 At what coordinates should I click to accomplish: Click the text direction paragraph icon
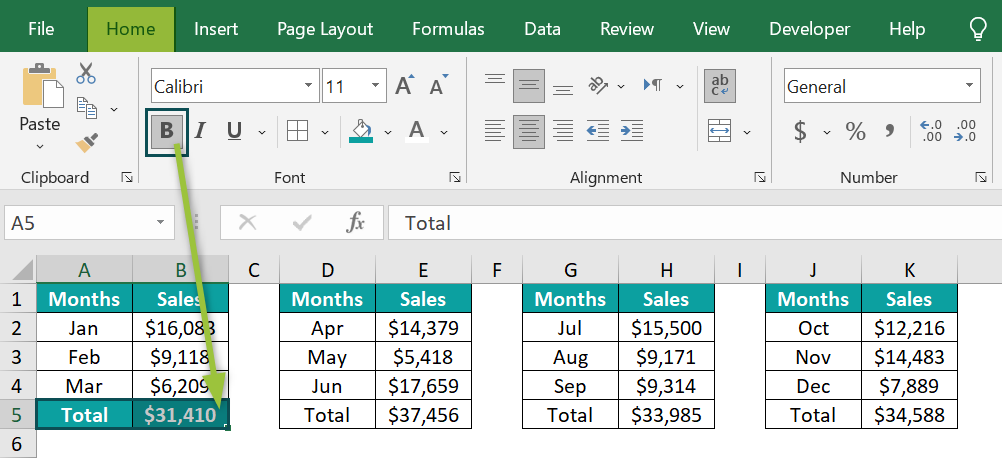pyautogui.click(x=653, y=85)
